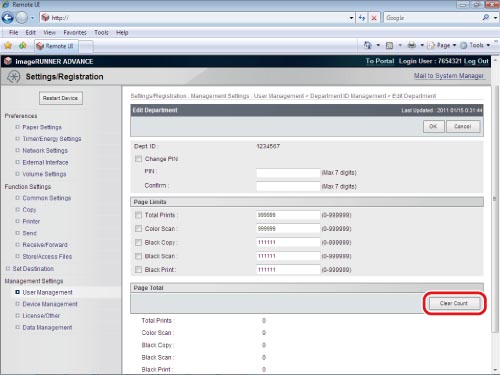Enable the Black Scan limit checkbox
500x375 pixels.
tap(138, 256)
